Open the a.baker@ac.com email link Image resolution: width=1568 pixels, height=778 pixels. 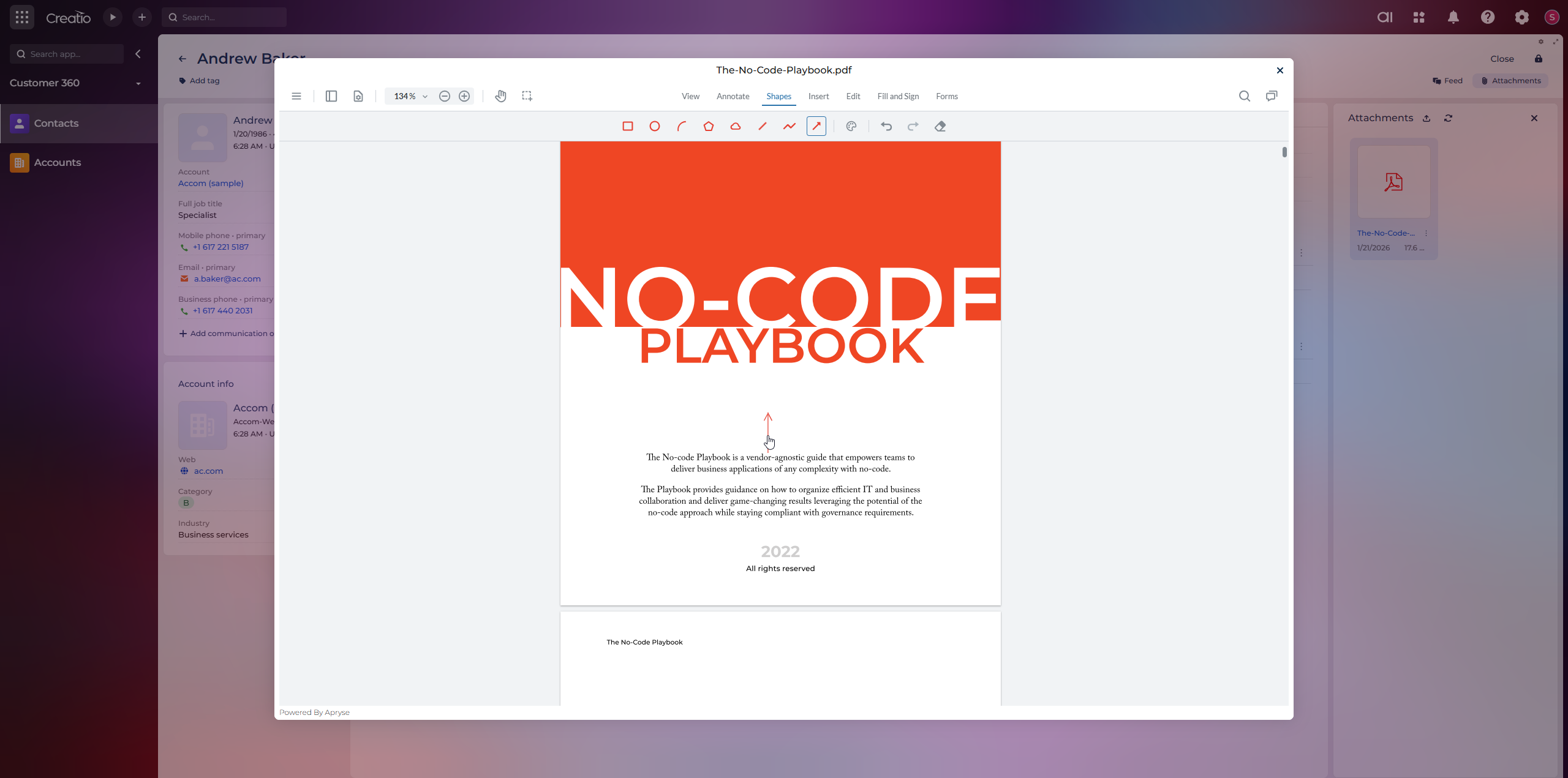(227, 279)
